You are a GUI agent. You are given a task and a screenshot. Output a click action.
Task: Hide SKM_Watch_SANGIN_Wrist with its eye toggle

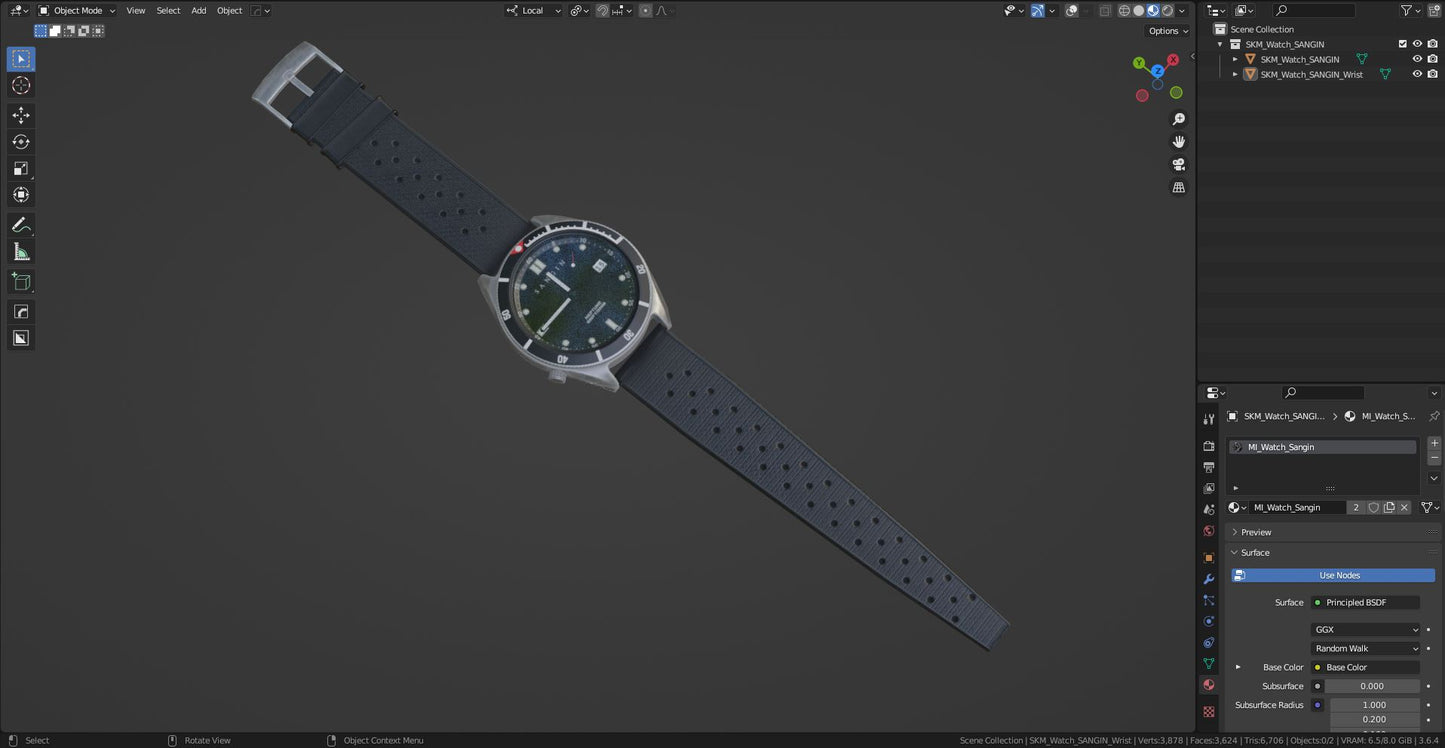[1417, 74]
